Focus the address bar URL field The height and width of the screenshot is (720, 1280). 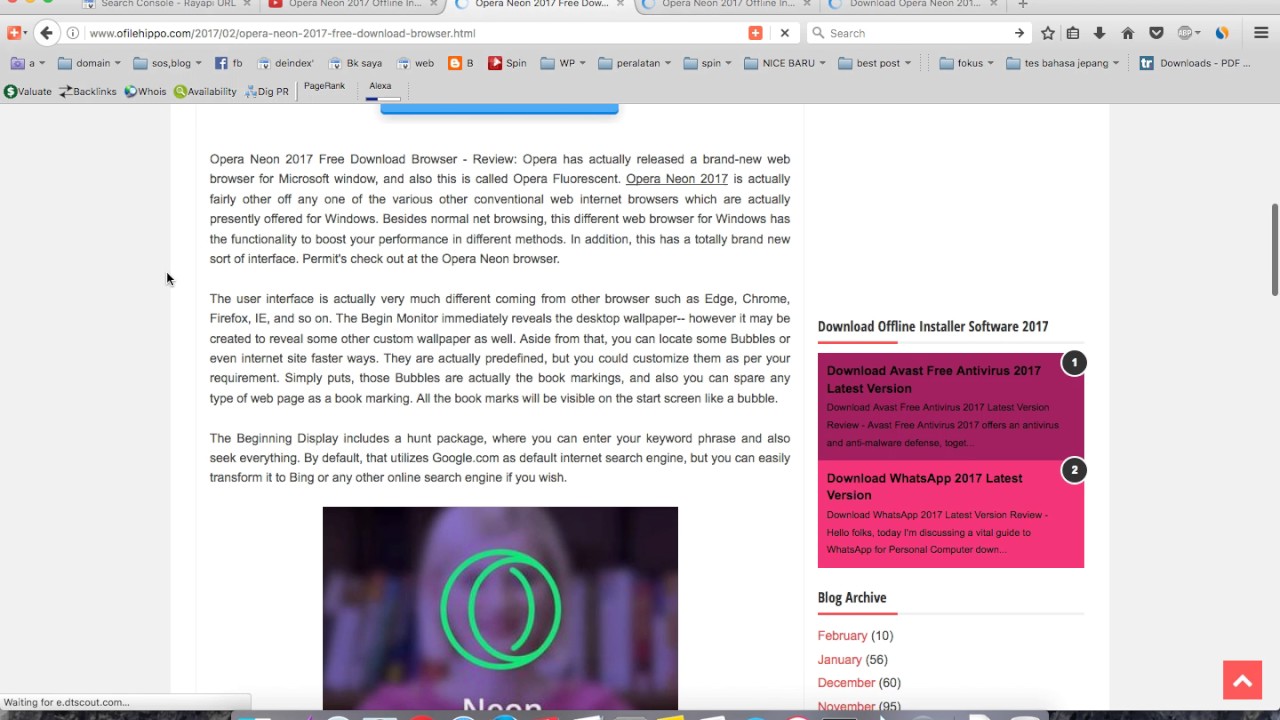(x=415, y=33)
